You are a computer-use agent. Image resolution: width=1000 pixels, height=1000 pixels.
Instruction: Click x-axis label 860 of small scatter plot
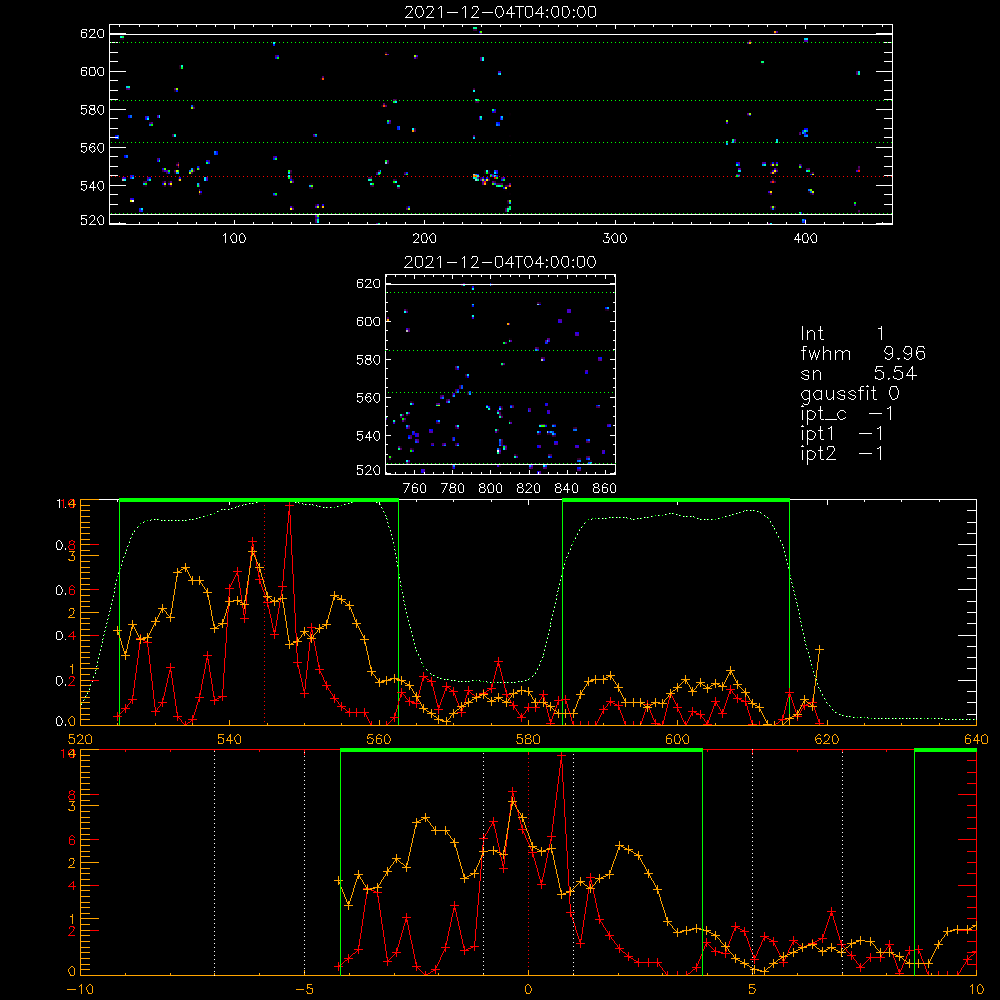tap(605, 489)
